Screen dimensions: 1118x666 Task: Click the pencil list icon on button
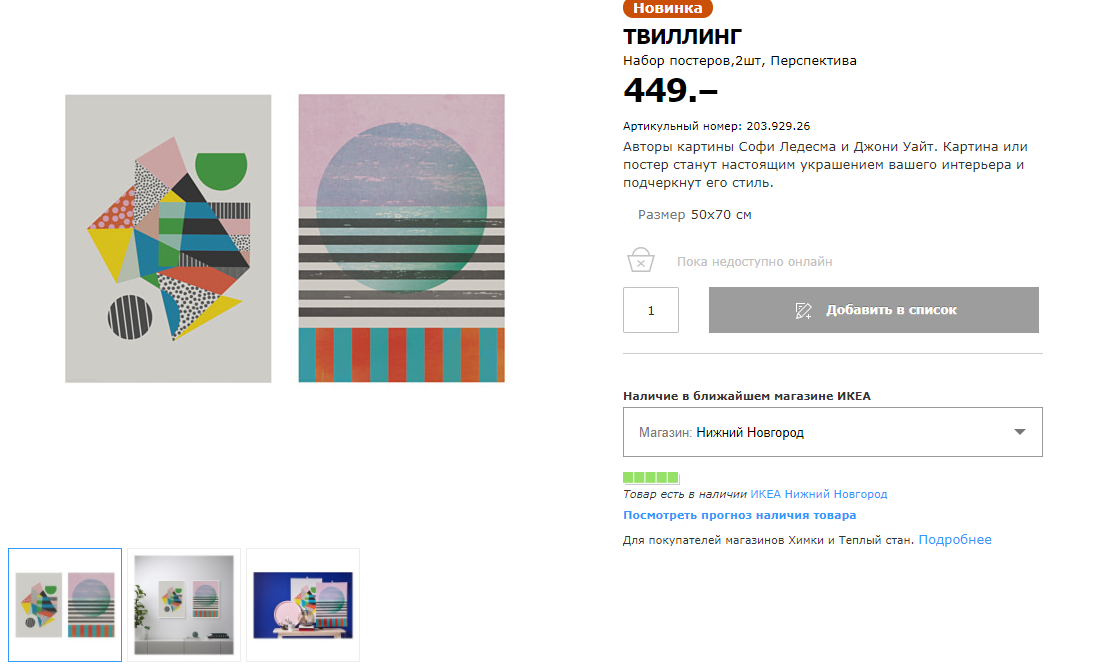[x=804, y=310]
